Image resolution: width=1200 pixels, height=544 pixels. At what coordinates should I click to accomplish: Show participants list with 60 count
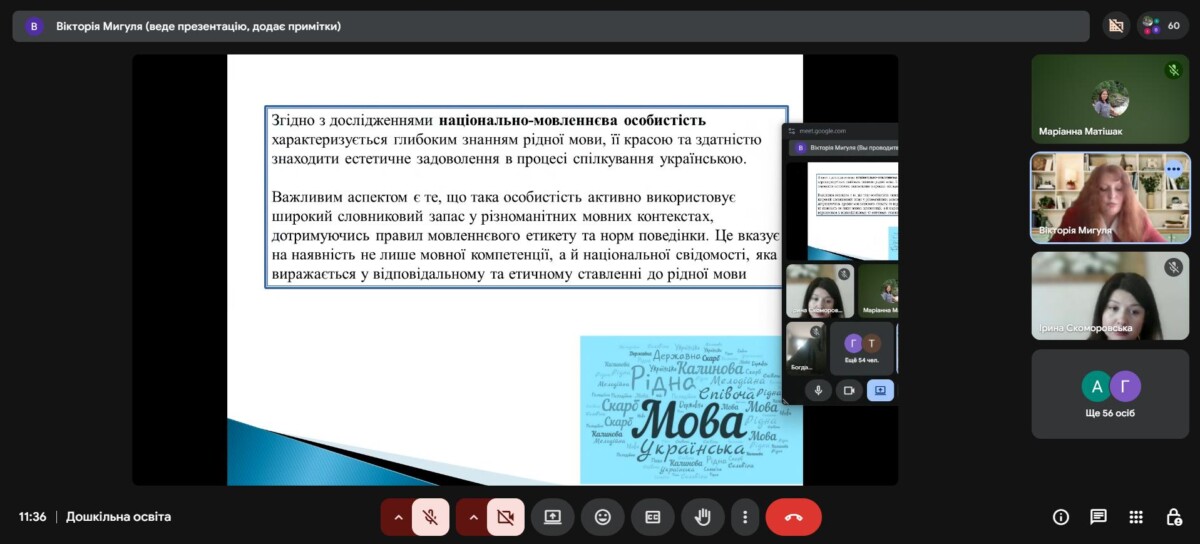pyautogui.click(x=1162, y=26)
